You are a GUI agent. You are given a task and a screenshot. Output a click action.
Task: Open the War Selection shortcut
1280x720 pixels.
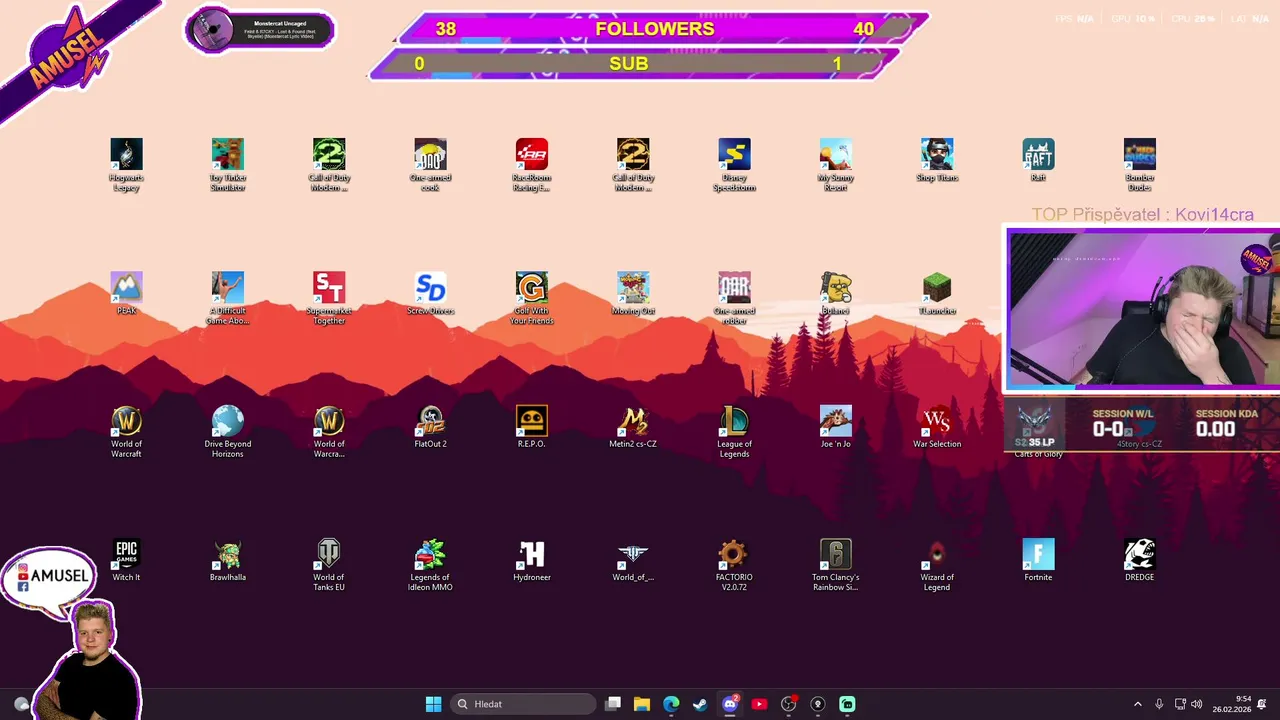click(937, 427)
